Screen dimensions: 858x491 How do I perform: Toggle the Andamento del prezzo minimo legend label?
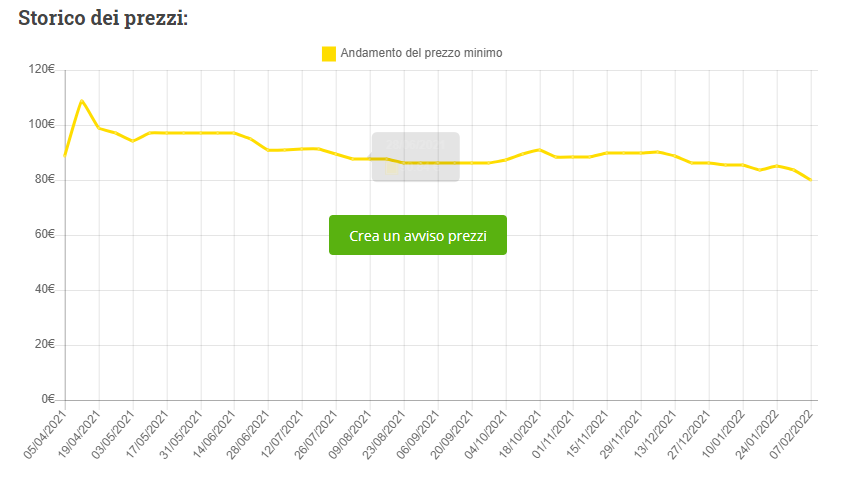click(421, 53)
